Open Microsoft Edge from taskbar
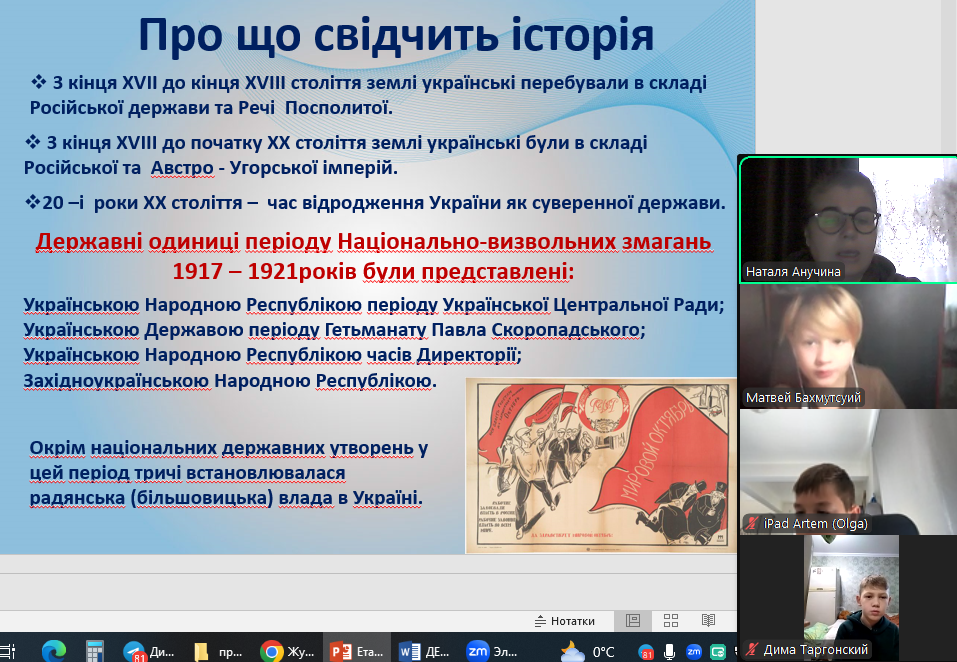The width and height of the screenshot is (957, 662). (54, 652)
